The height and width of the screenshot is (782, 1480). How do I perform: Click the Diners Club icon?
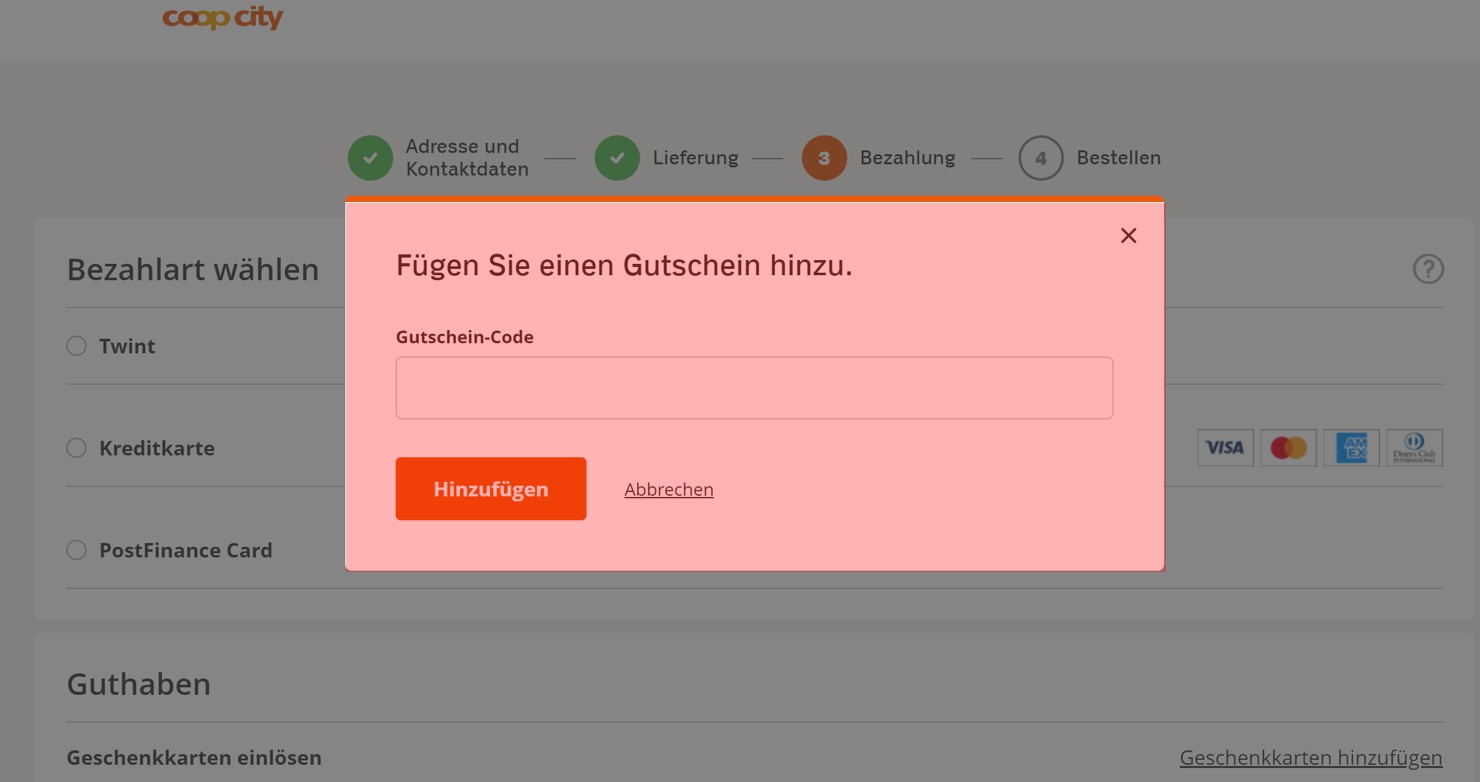(1414, 448)
